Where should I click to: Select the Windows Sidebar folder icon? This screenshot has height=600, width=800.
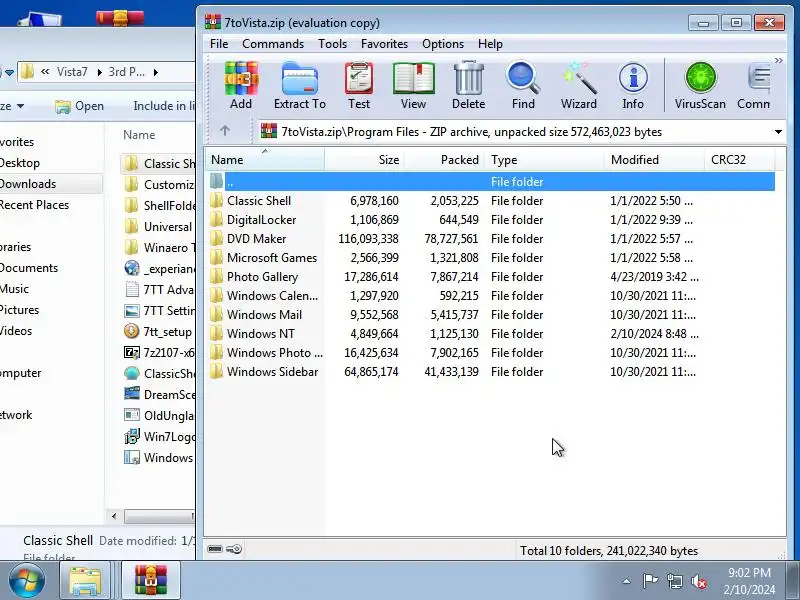pos(216,371)
